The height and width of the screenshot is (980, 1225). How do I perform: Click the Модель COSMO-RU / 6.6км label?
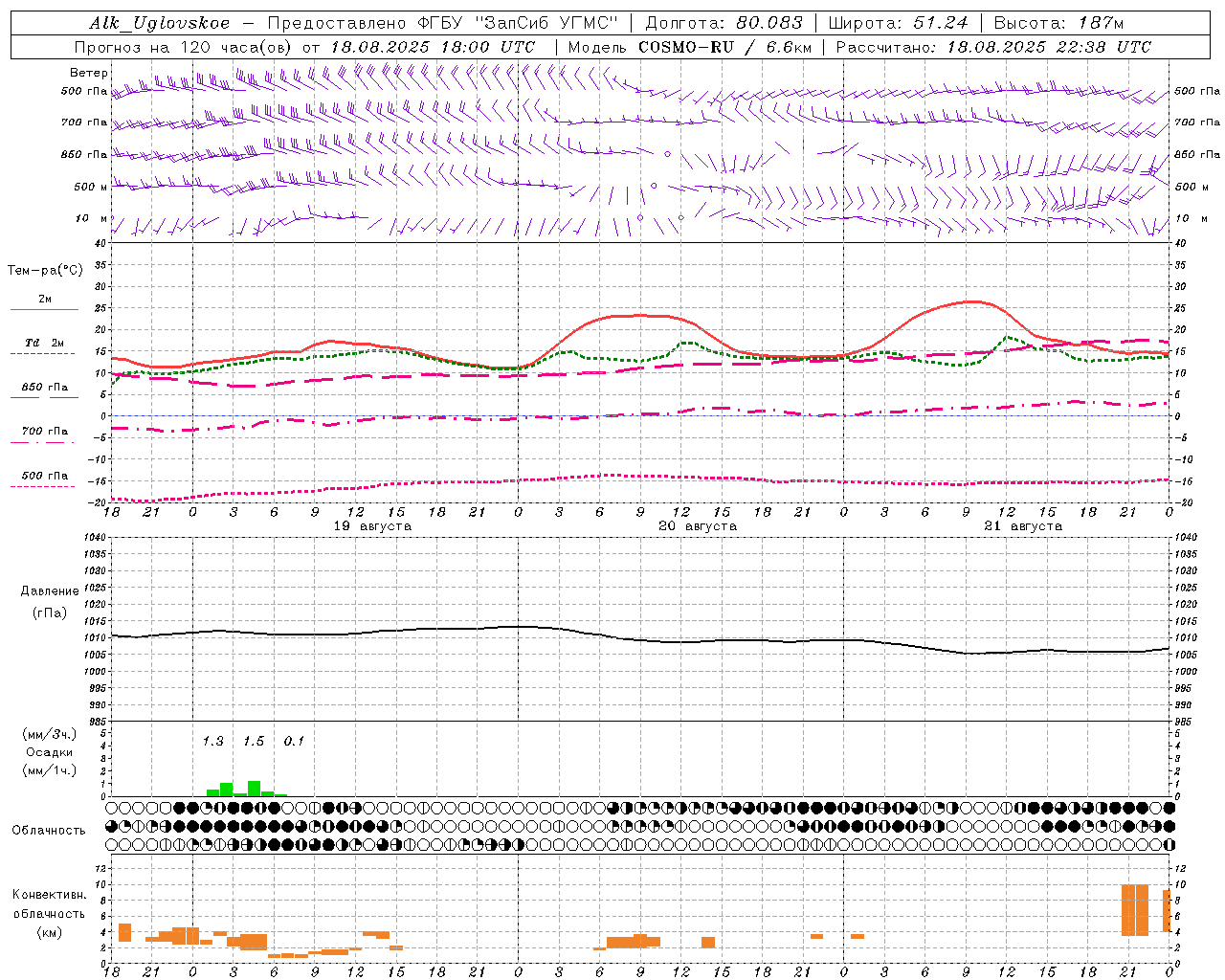689,47
